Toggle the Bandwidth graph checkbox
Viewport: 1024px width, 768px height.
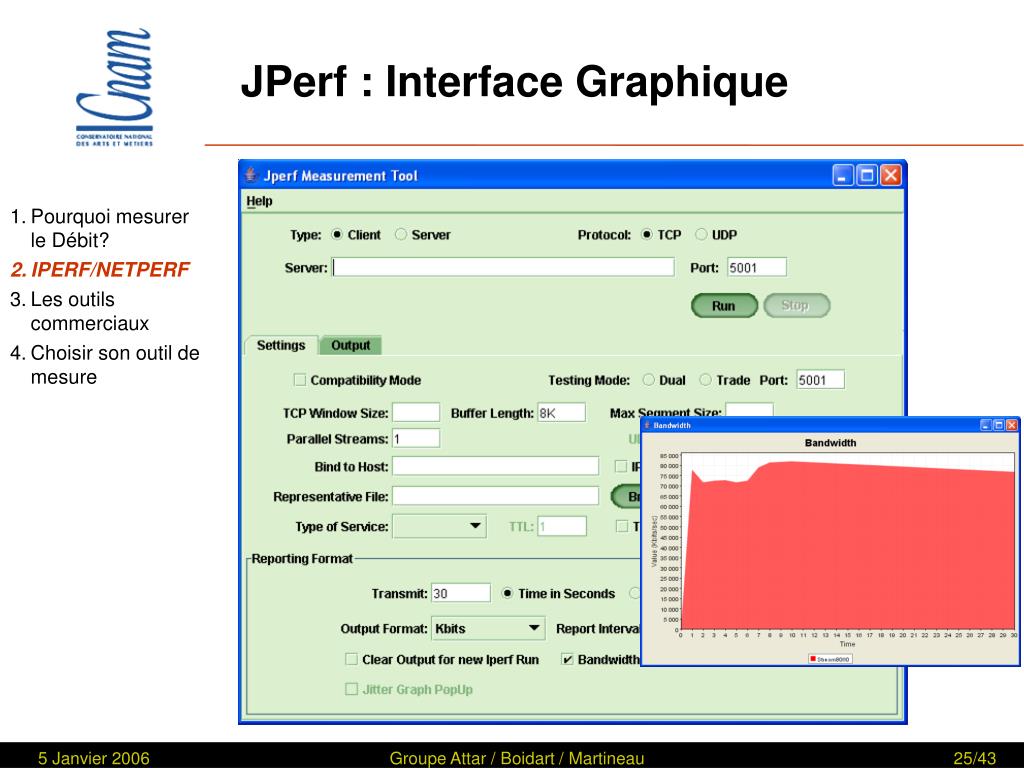567,659
